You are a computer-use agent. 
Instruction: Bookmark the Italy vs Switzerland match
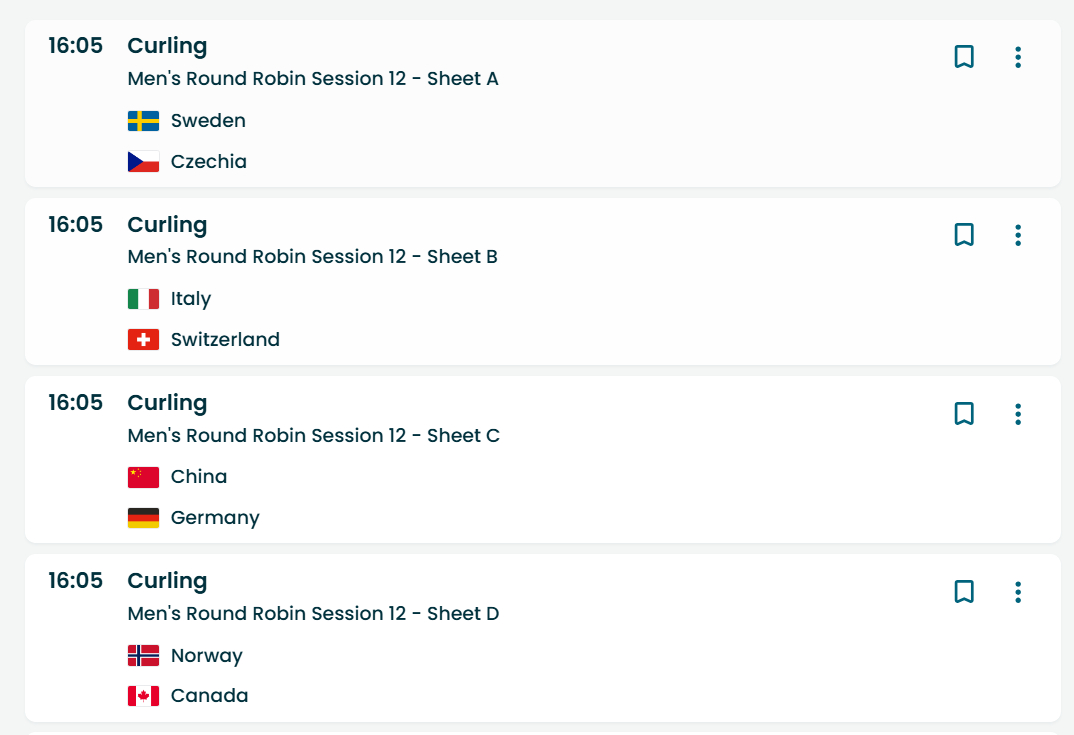pyautogui.click(x=964, y=235)
